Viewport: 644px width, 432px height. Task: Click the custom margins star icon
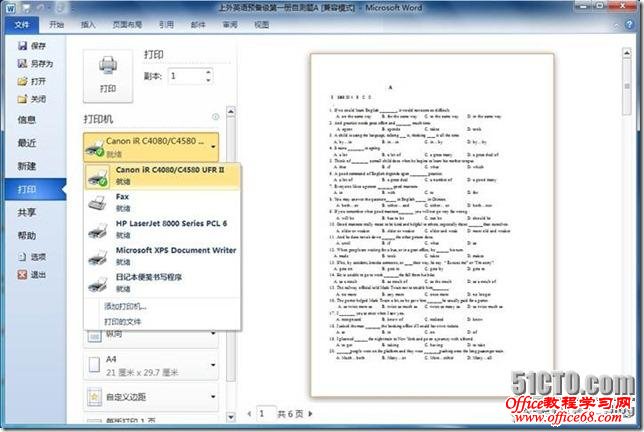click(94, 397)
